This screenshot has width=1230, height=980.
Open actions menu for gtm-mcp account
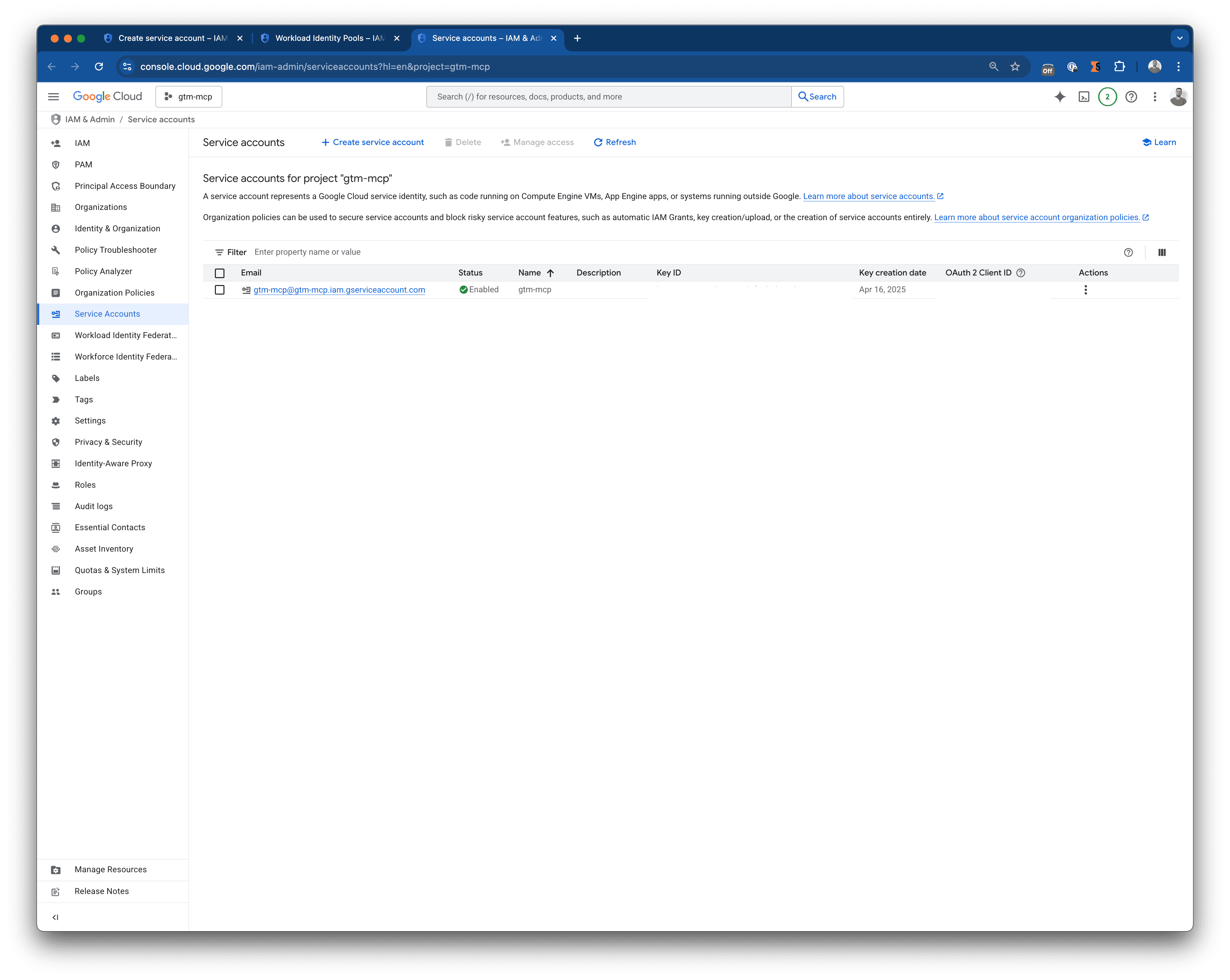point(1085,290)
